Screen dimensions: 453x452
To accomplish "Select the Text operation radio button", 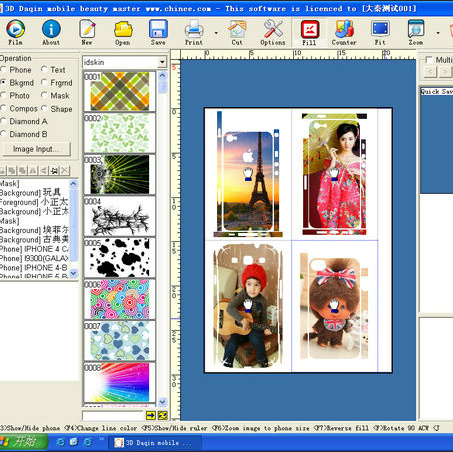I will pos(44,69).
